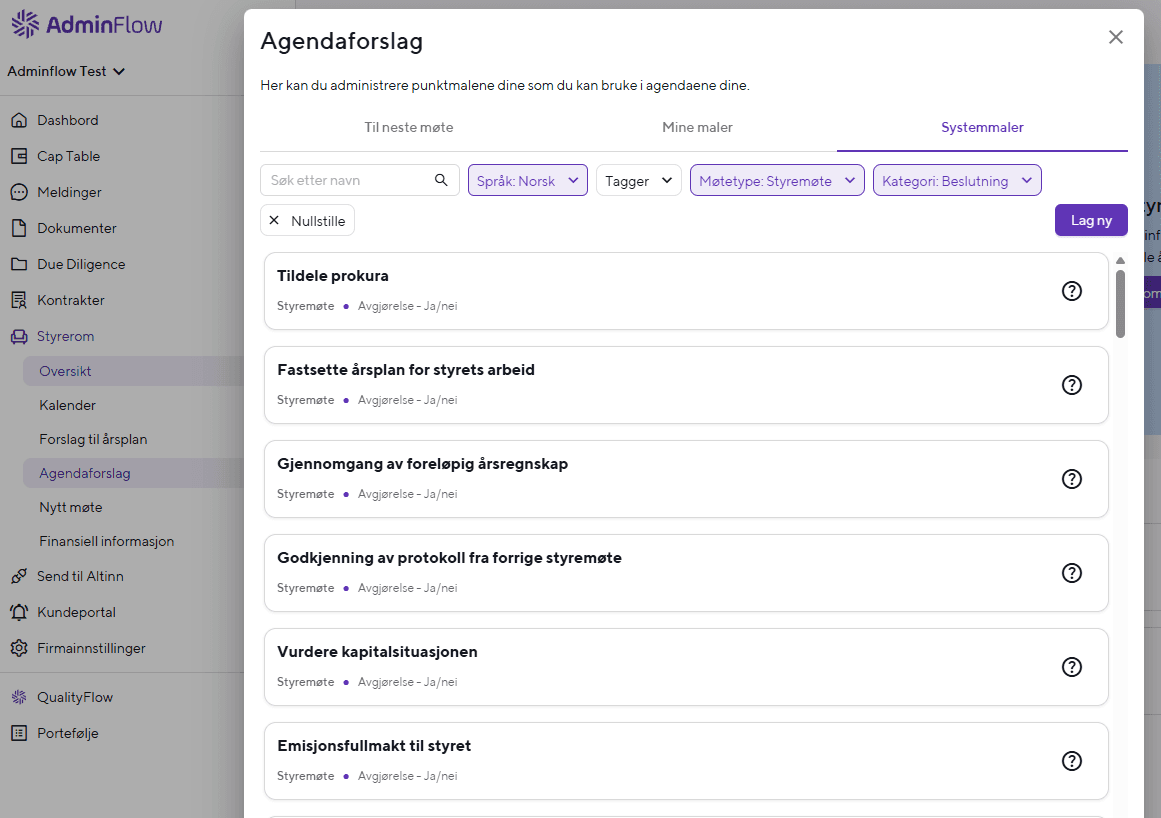Viewport: 1161px width, 818px height.
Task: Click the search magnifier in the name field
Action: (441, 180)
